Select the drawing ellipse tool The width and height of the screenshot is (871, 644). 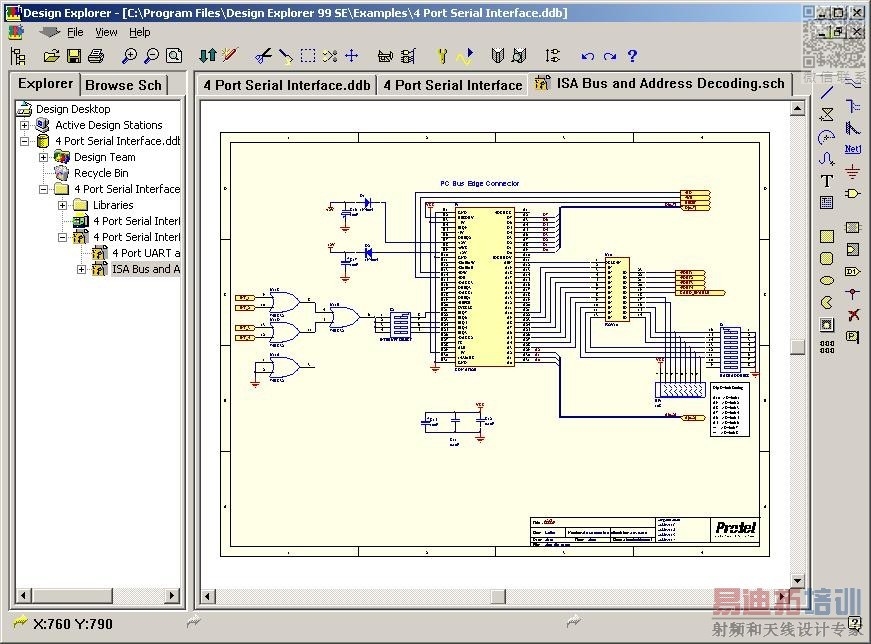click(x=827, y=281)
